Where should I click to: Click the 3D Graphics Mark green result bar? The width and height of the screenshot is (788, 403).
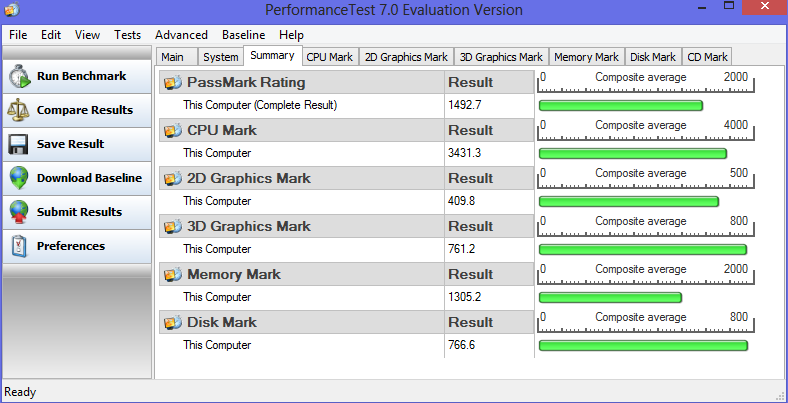tap(643, 250)
